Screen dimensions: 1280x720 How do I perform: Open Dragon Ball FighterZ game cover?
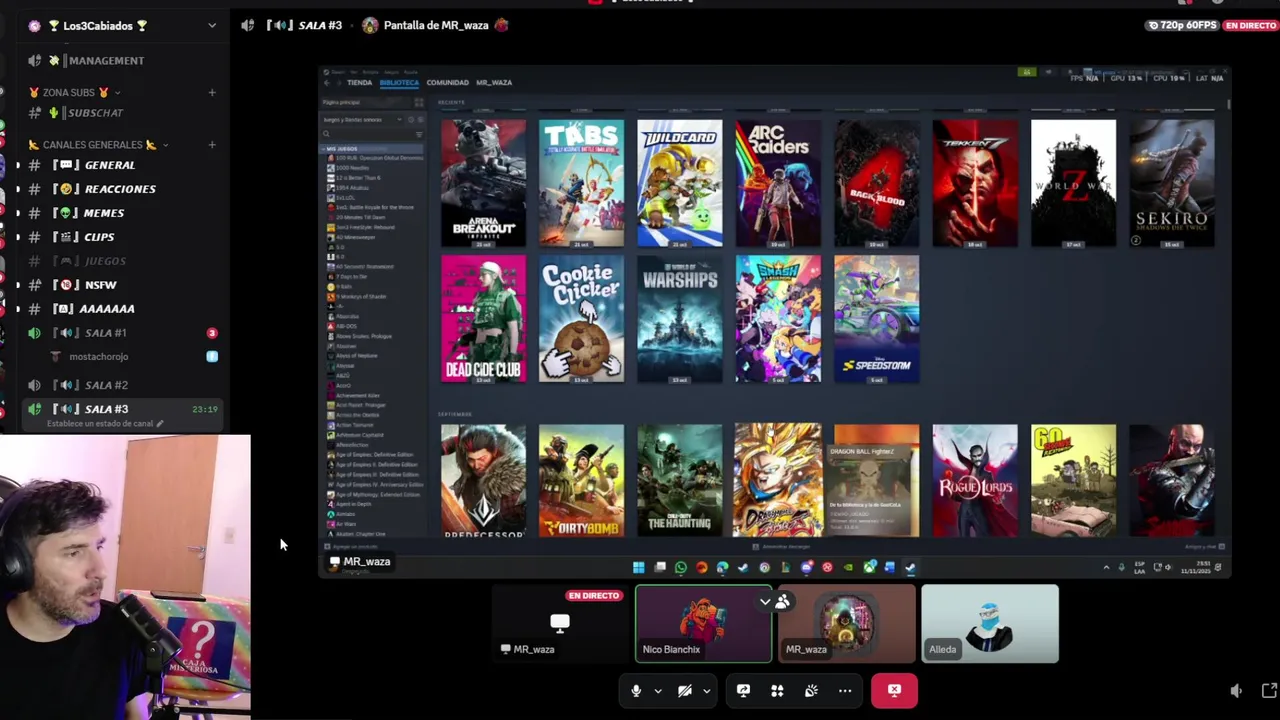(x=778, y=481)
